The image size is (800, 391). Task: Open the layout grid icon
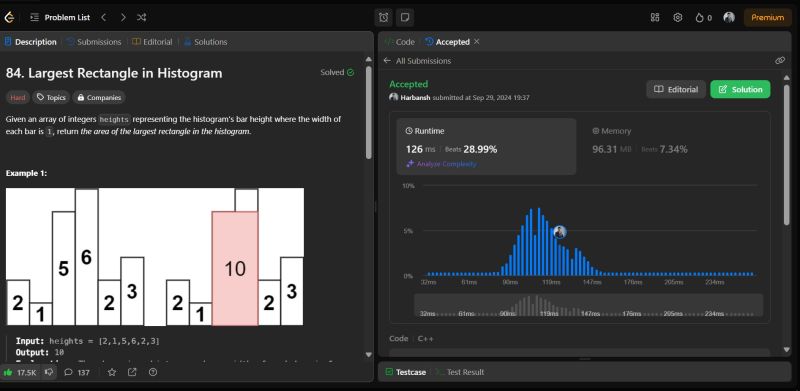click(x=655, y=17)
